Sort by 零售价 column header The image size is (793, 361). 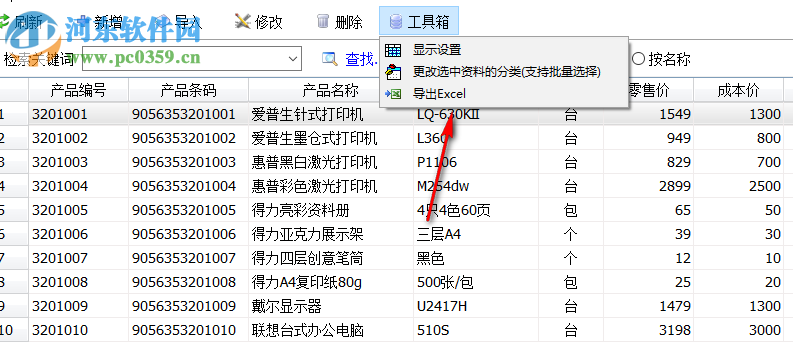(x=648, y=90)
